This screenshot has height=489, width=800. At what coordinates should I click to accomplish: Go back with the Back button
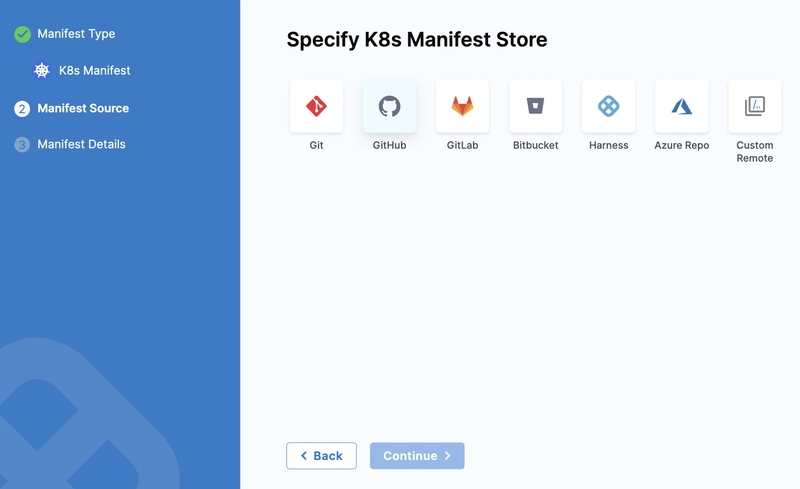click(321, 456)
